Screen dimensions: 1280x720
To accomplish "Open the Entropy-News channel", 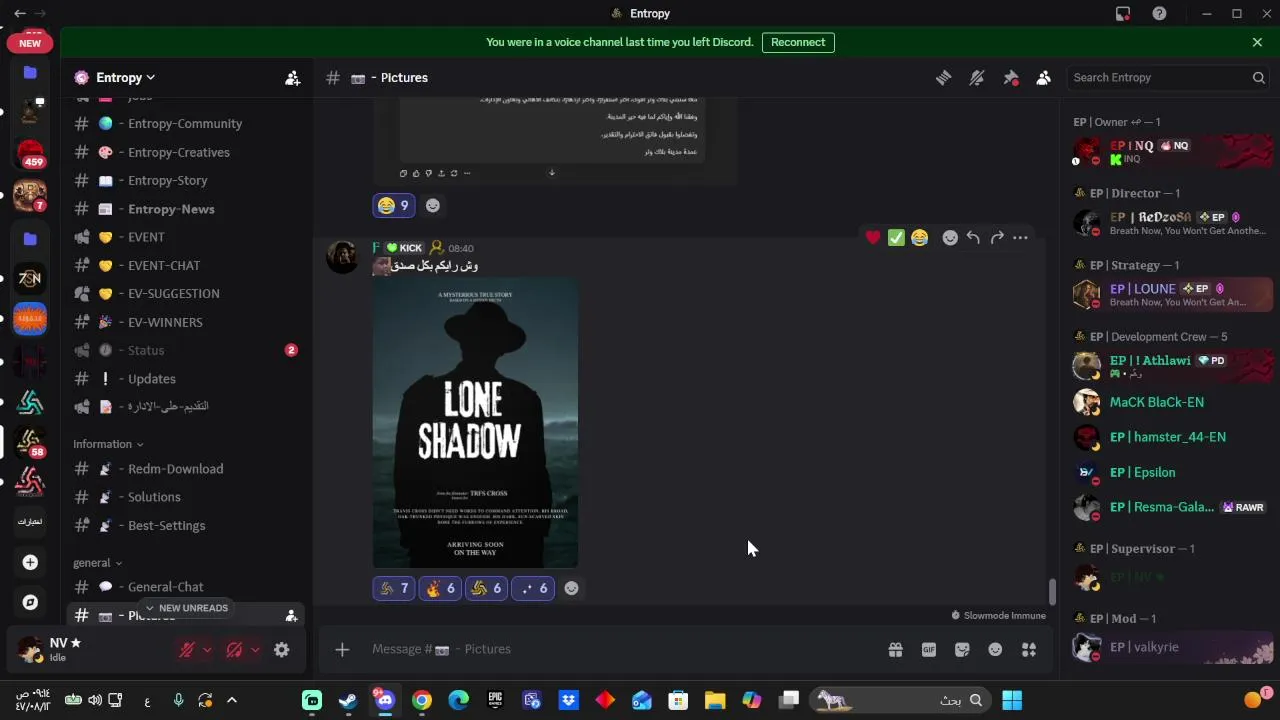I will (x=185, y=209).
